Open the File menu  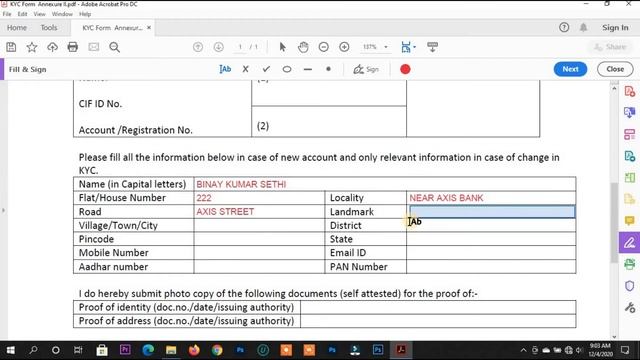[7, 14]
